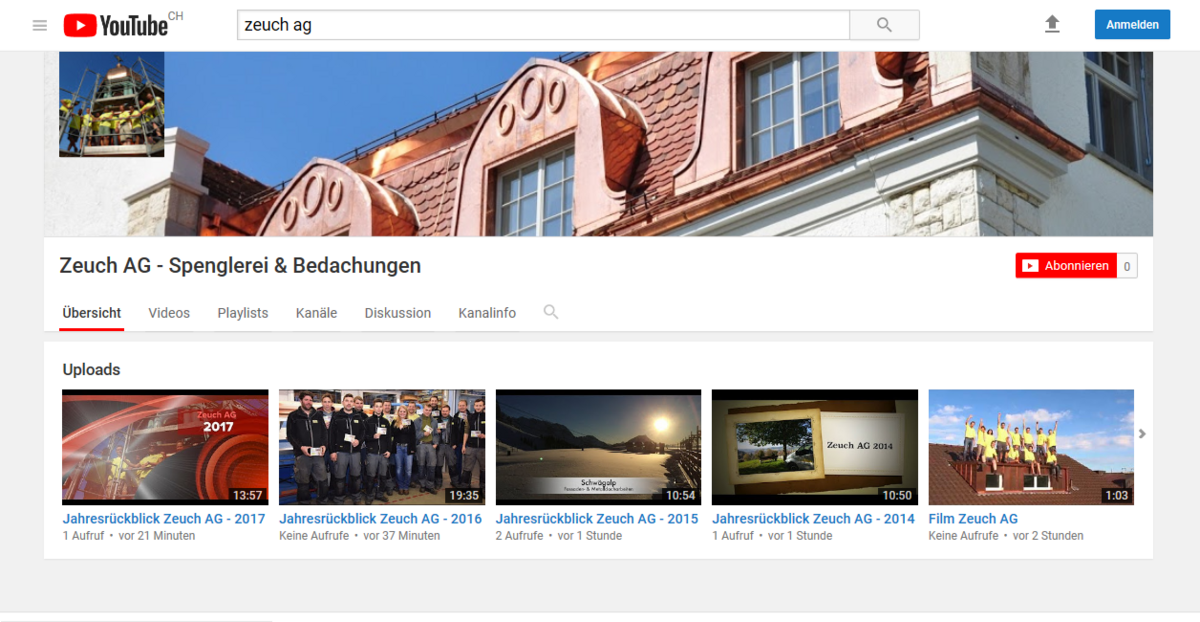Subscribe with the Abonnieren button
This screenshot has width=1200, height=622.
1066,266
